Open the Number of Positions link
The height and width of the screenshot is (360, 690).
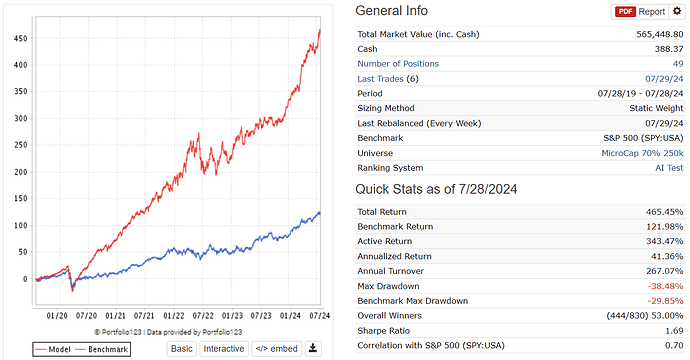click(x=398, y=64)
